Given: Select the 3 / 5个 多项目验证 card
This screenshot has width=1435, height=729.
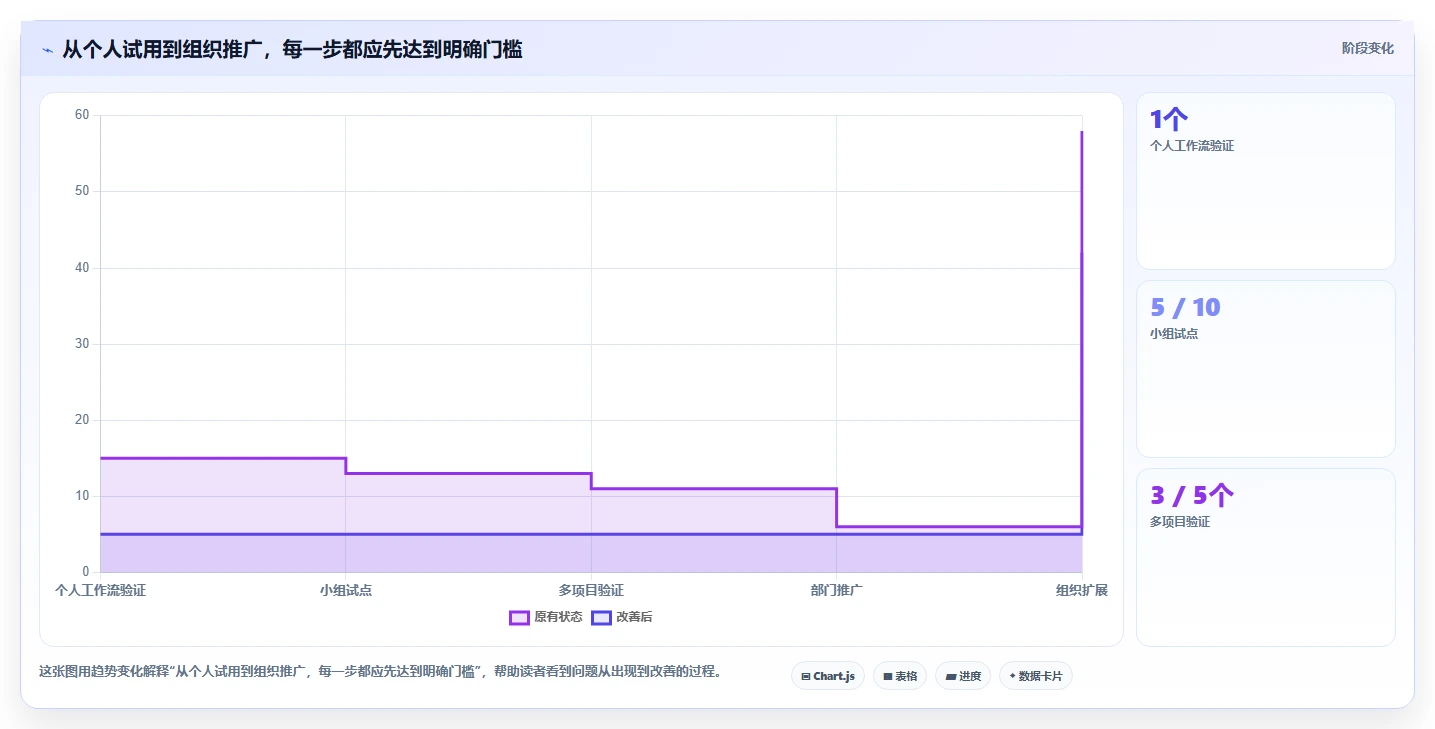Looking at the screenshot, I should [1265, 557].
